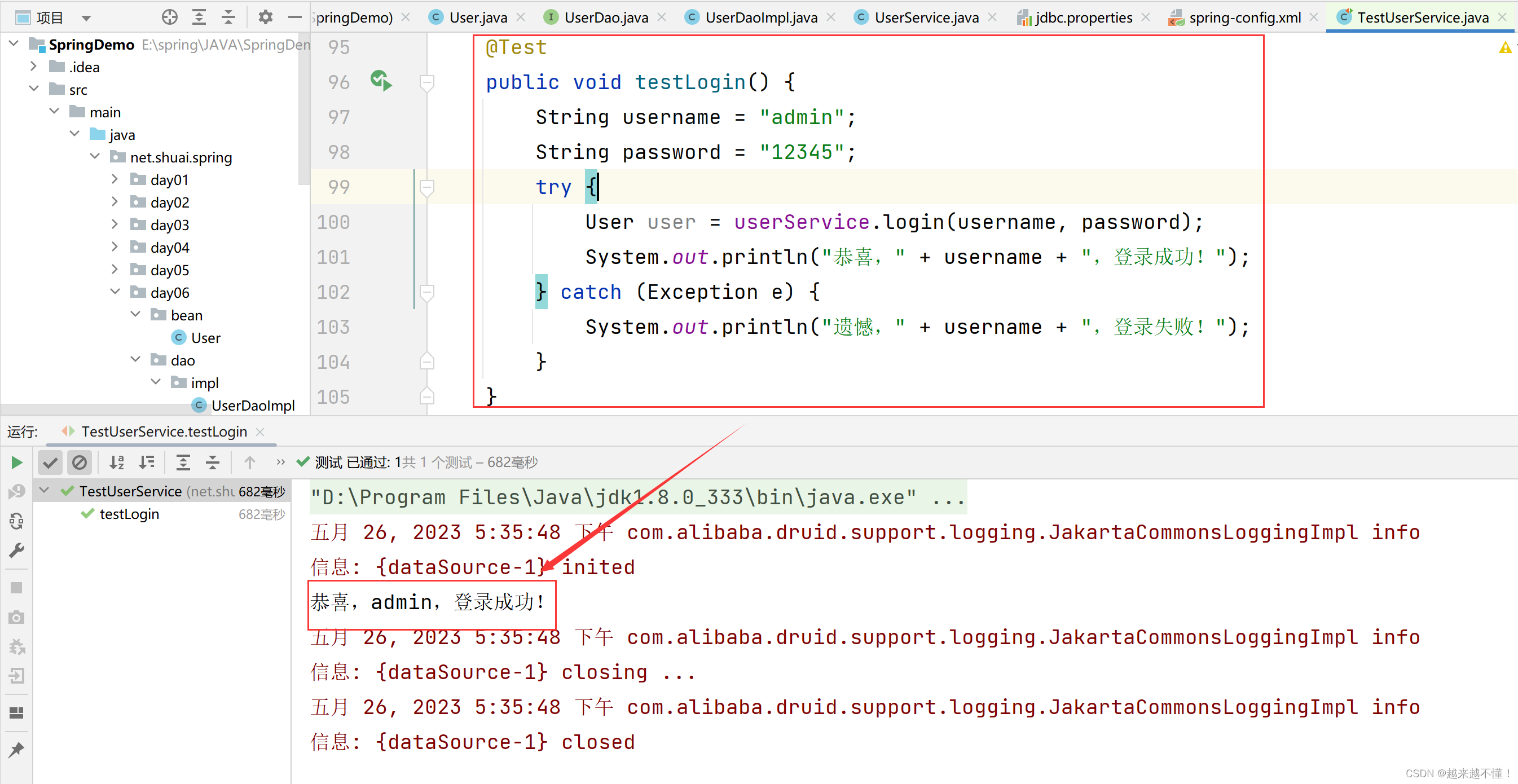1518x784 pixels.
Task: Sort tests by duration
Action: 146,463
